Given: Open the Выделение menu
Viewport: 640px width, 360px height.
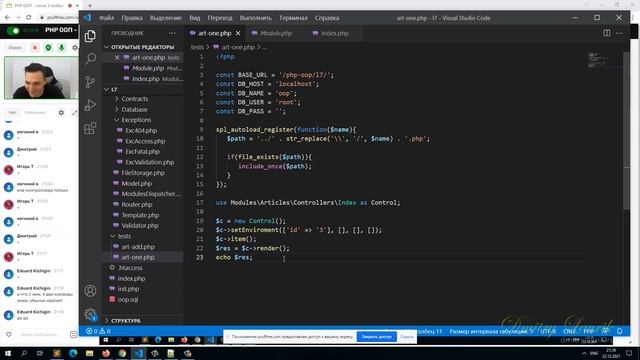Looking at the screenshot, I should pyautogui.click(x=165, y=18).
